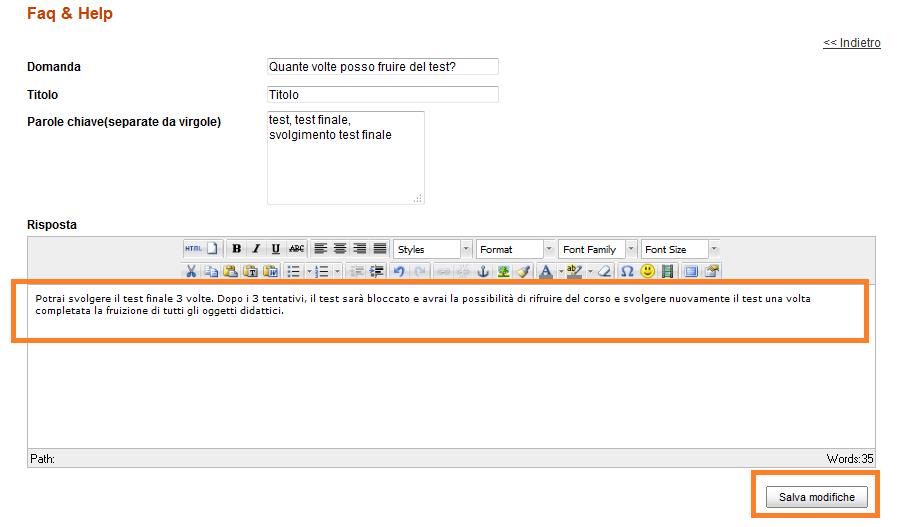The width and height of the screenshot is (904, 527).
Task: Open the Format dropdown
Action: (x=515, y=249)
